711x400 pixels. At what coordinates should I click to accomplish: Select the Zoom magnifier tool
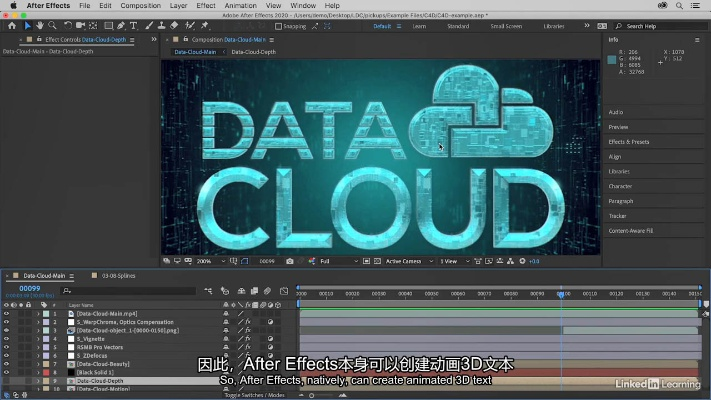click(x=52, y=26)
